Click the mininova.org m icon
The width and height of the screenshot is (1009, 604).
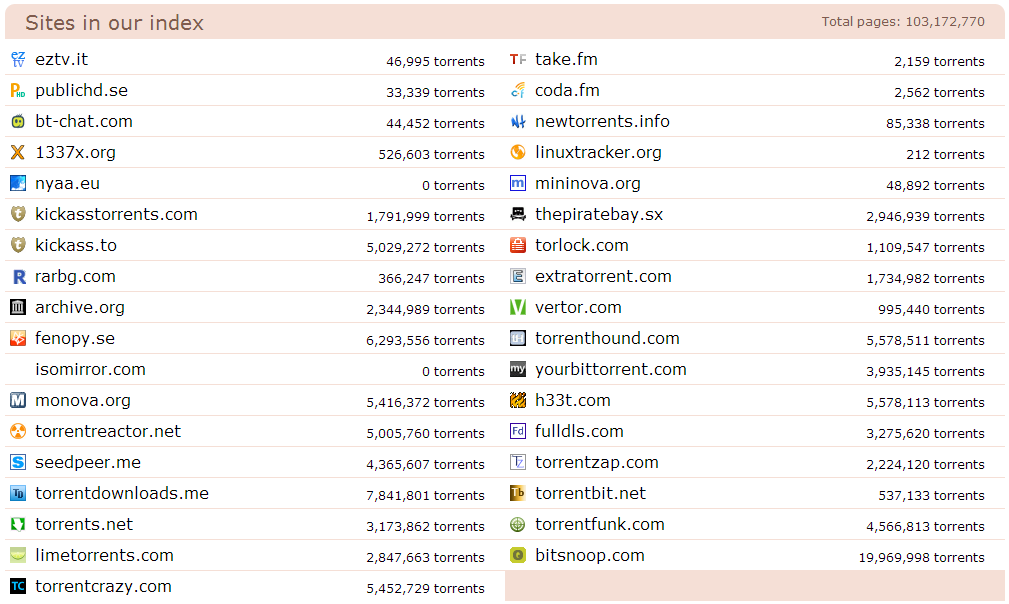click(x=518, y=183)
